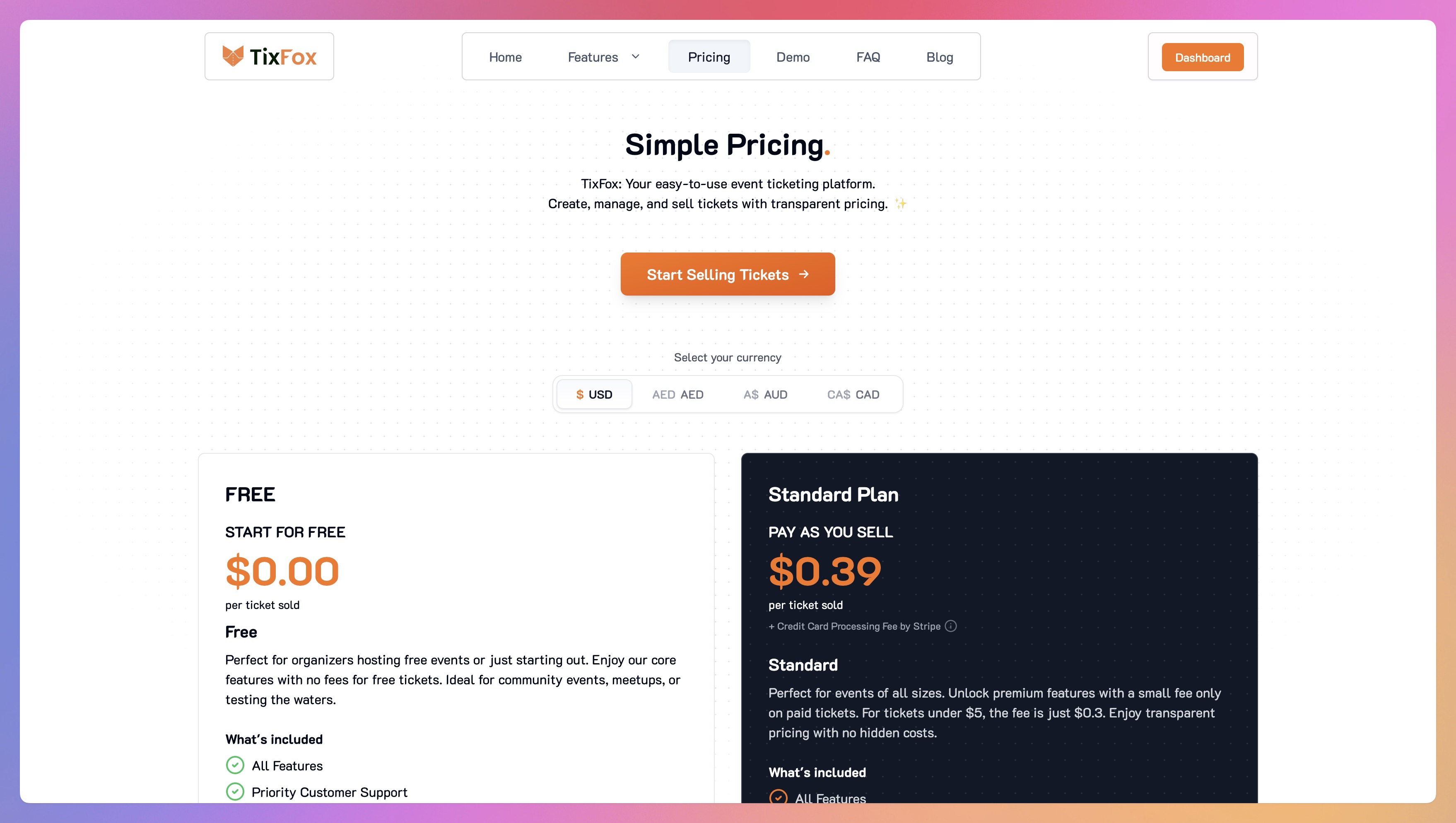Open the Dashboard button
Viewport: 1456px width, 823px height.
pyautogui.click(x=1202, y=58)
